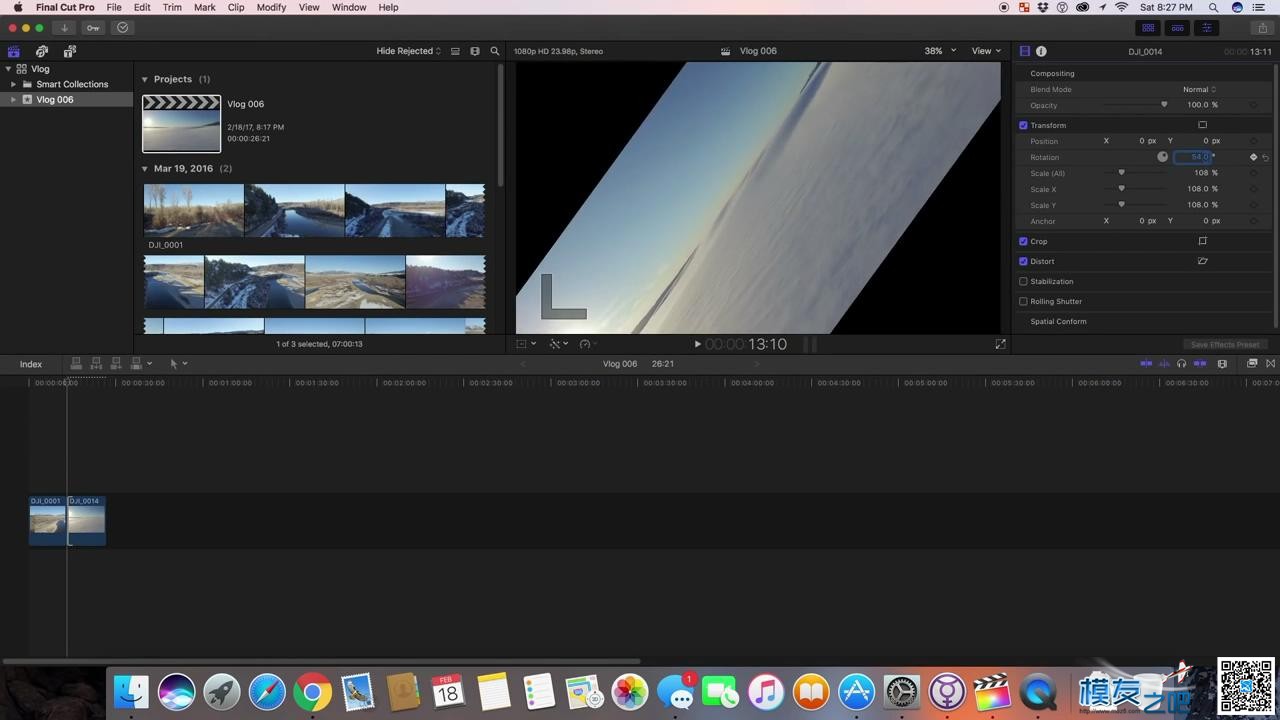Open the viewer View dropdown
The height and width of the screenshot is (720, 1280).
[986, 51]
